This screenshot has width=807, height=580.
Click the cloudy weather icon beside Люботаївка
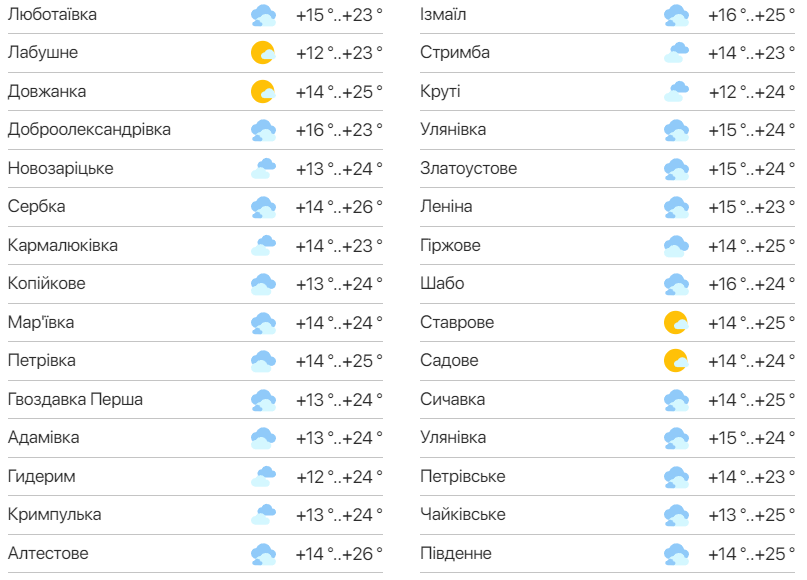point(263,16)
